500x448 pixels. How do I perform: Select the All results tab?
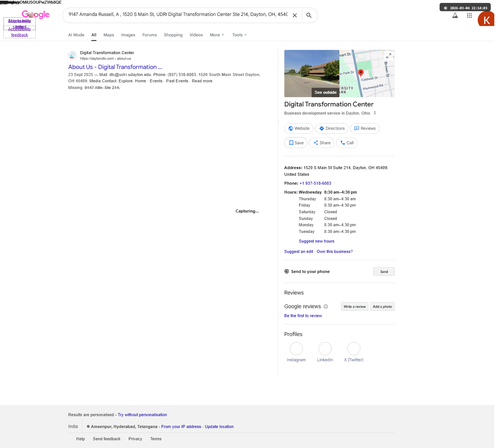(94, 35)
